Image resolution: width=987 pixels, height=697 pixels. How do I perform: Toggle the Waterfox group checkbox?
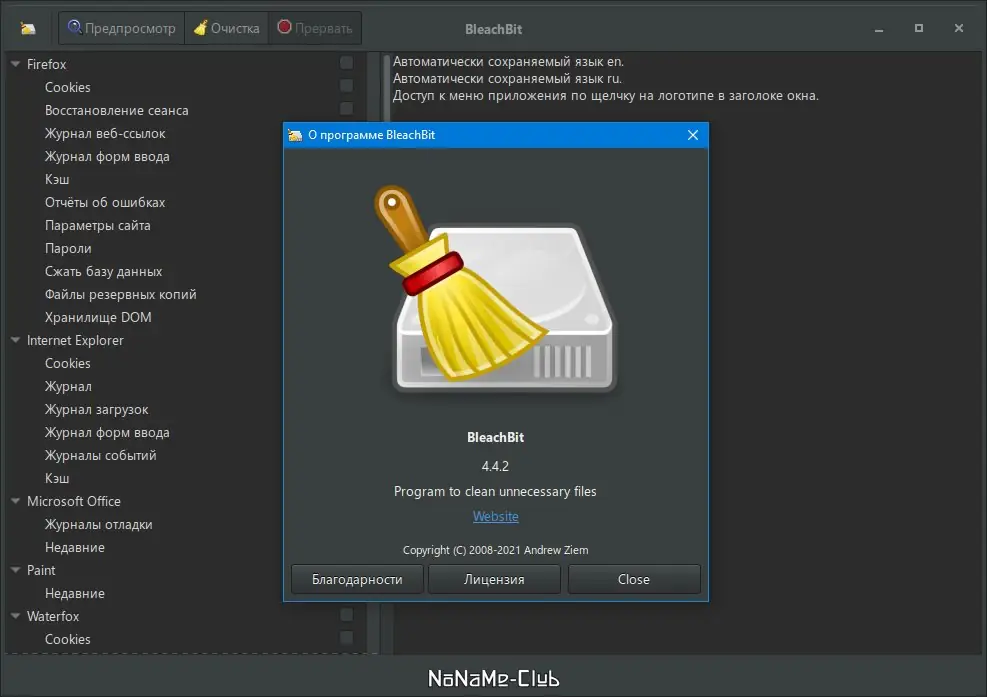click(346, 615)
